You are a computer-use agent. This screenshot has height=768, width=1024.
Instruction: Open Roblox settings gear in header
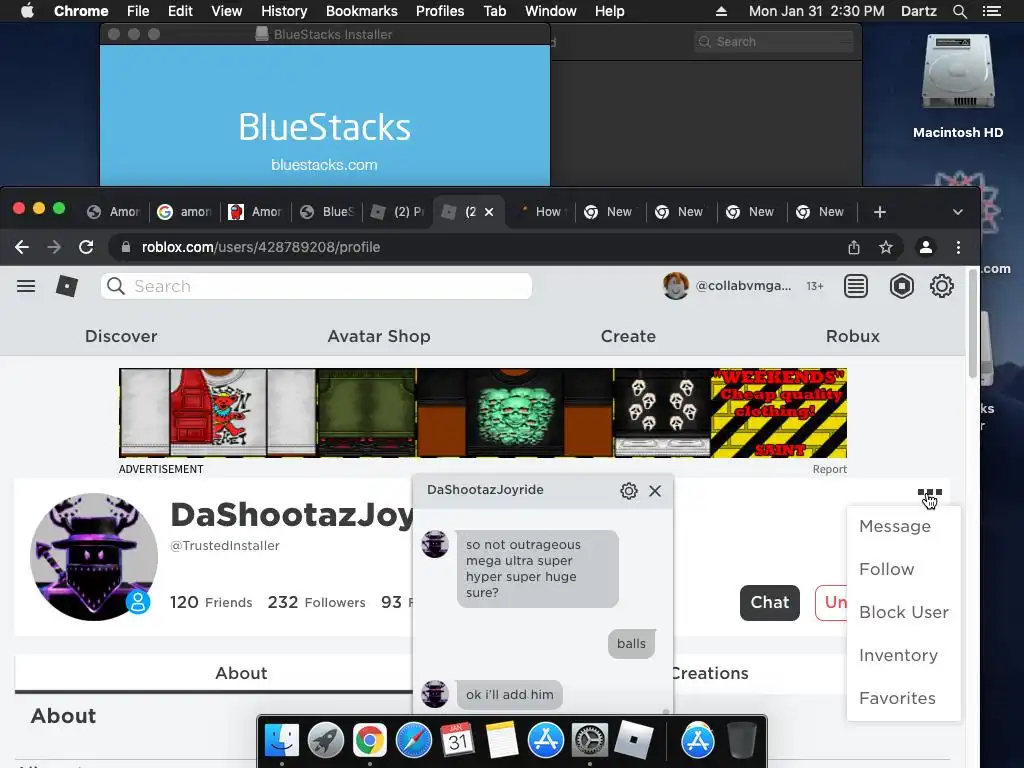click(x=942, y=286)
